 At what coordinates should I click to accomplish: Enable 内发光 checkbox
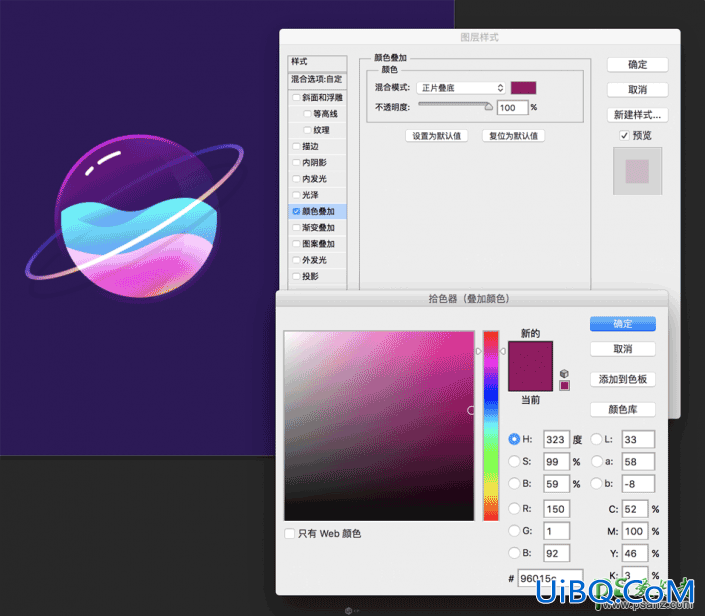point(296,179)
